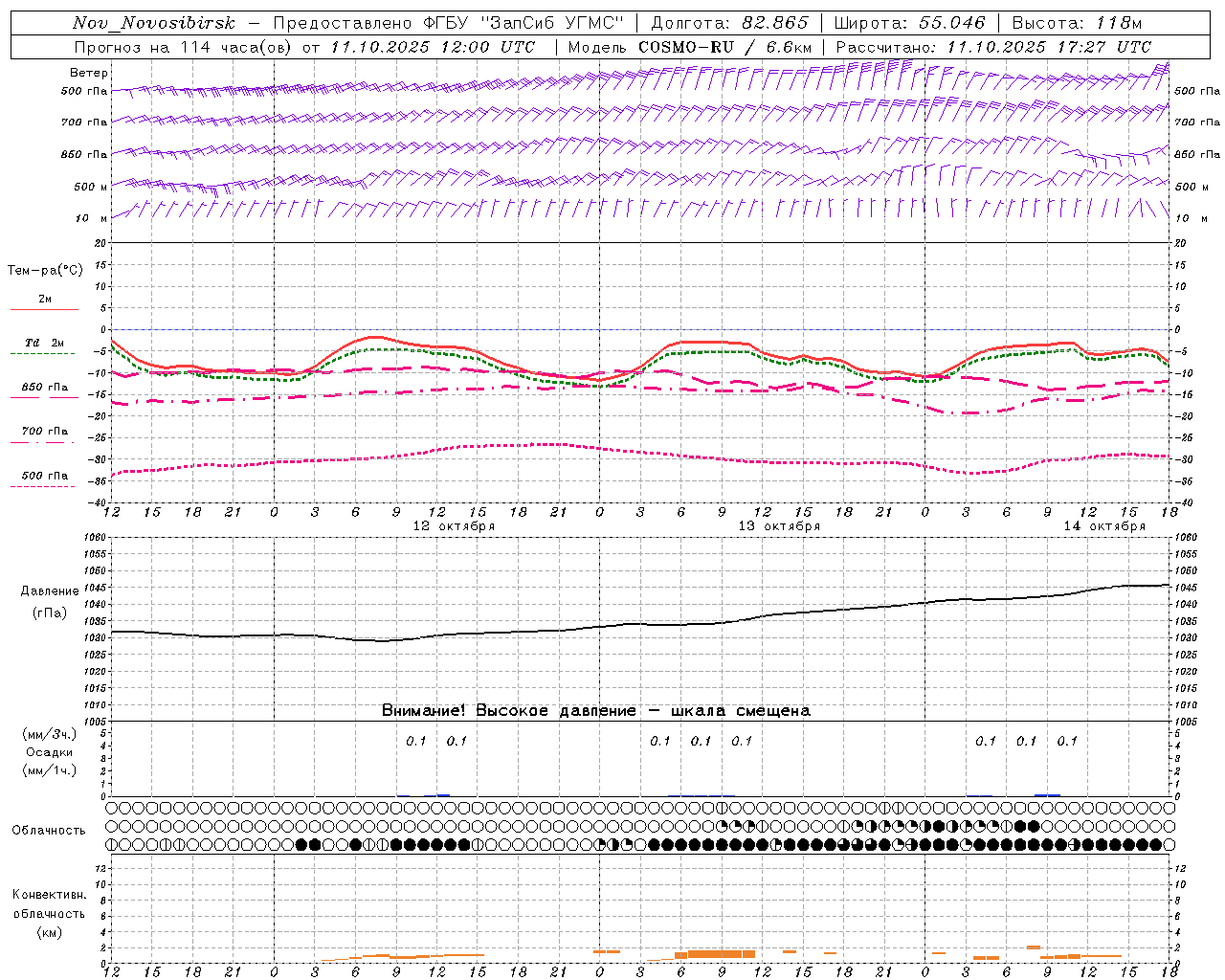
Task: Select the 'Td 2м' dew point legend entry
Action: click(45, 343)
